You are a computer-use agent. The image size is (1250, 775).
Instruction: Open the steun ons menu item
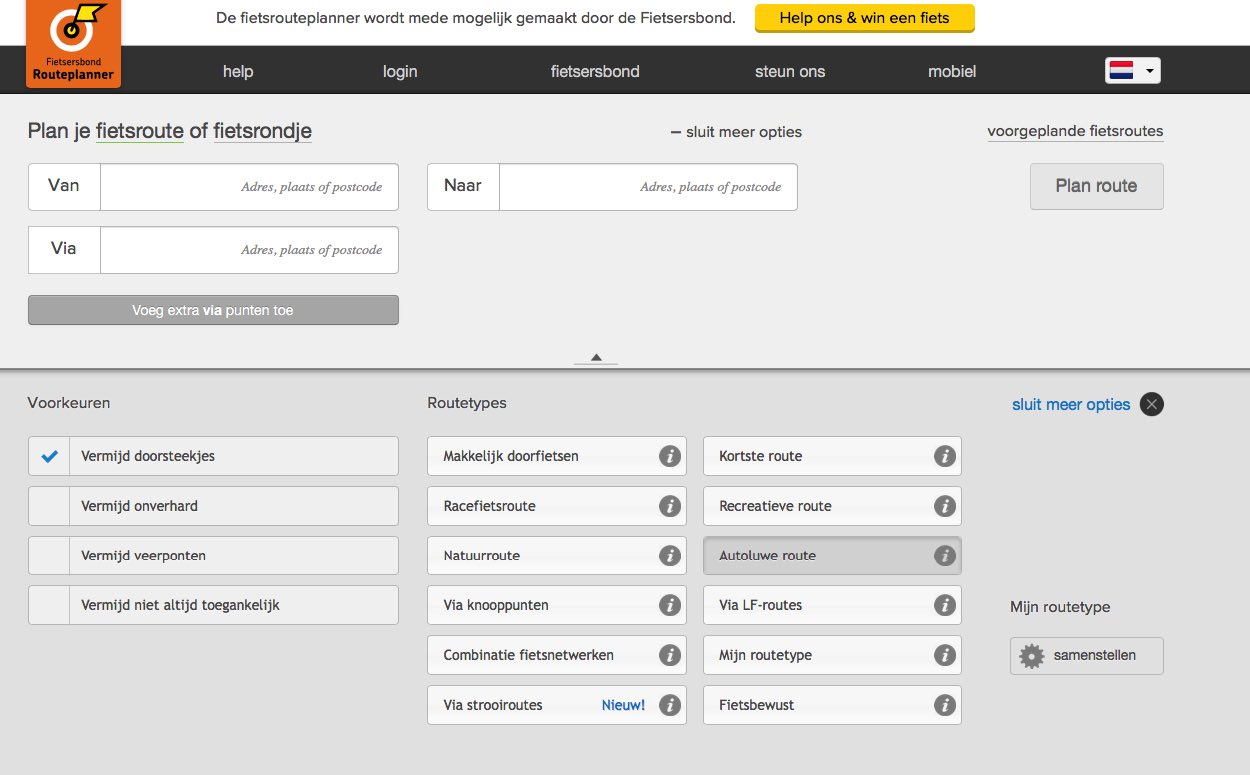click(790, 71)
